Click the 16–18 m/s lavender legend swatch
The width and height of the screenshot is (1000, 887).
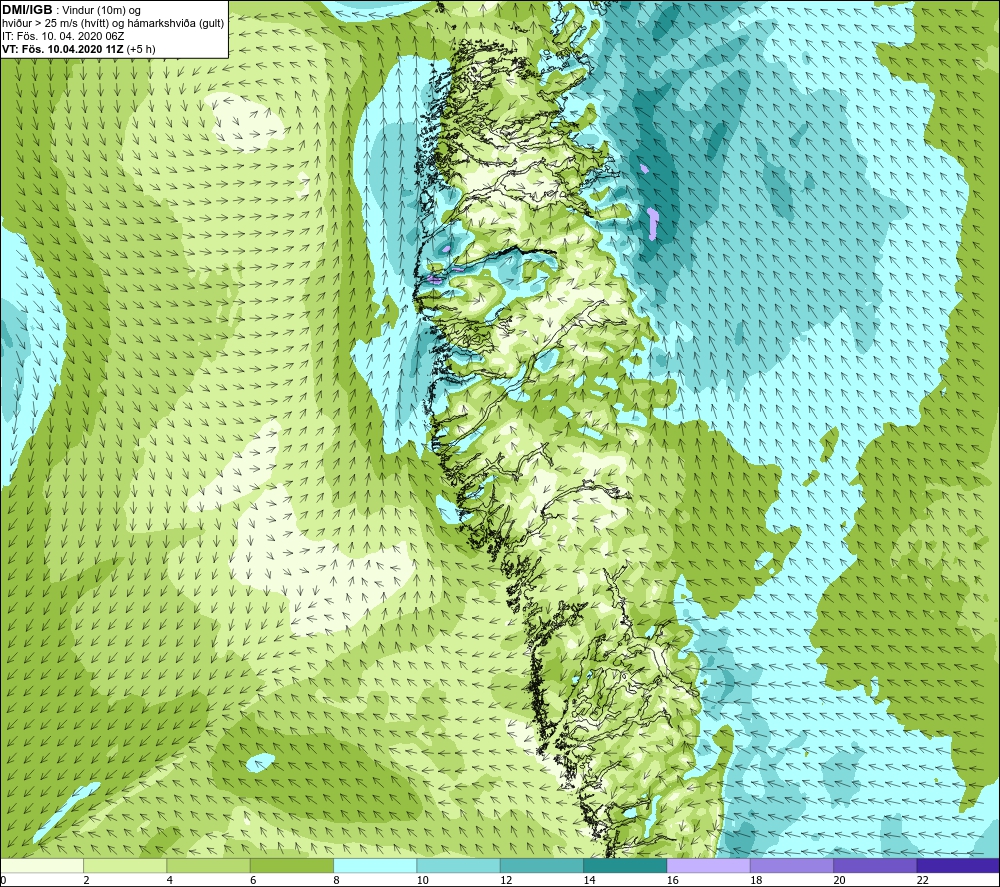coord(709,865)
